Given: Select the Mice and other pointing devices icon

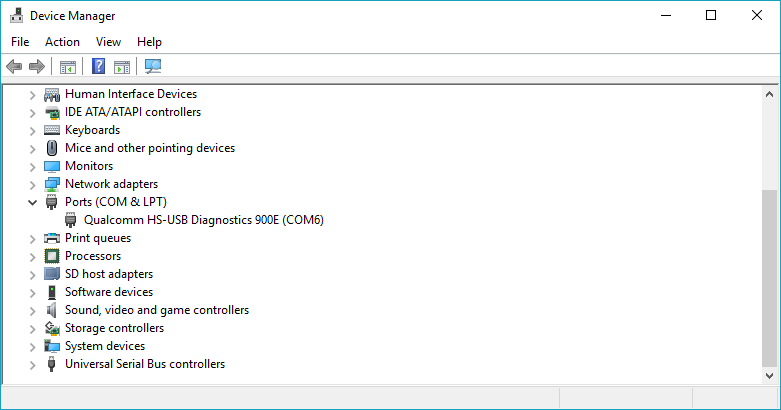Looking at the screenshot, I should point(52,148).
